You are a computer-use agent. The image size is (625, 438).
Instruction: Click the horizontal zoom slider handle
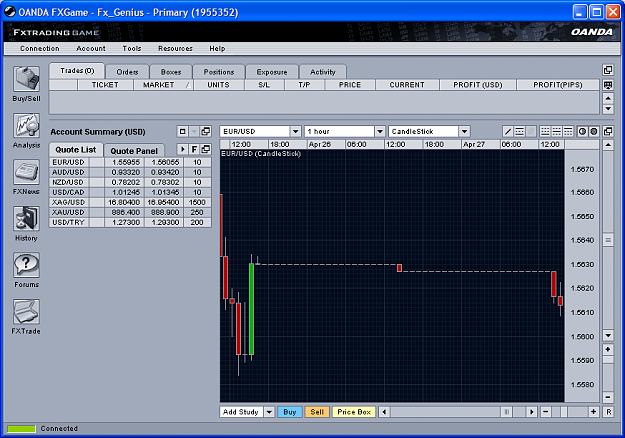tap(564, 412)
